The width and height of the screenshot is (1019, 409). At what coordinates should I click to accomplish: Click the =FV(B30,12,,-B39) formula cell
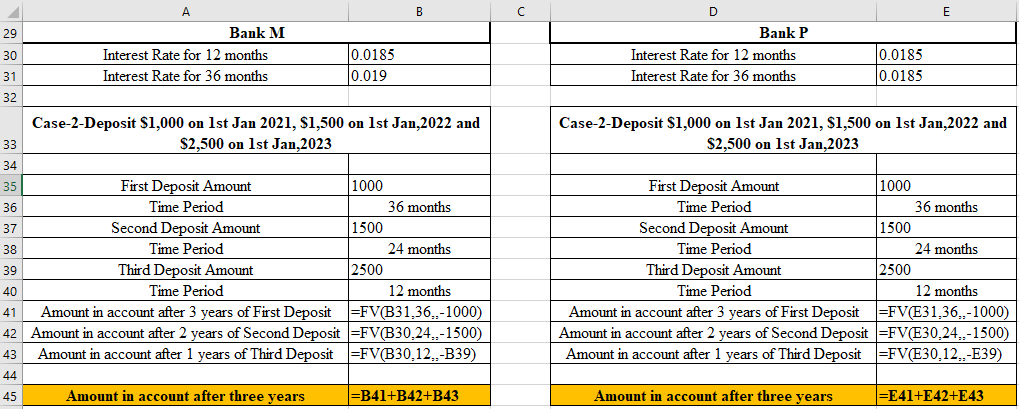coord(418,354)
